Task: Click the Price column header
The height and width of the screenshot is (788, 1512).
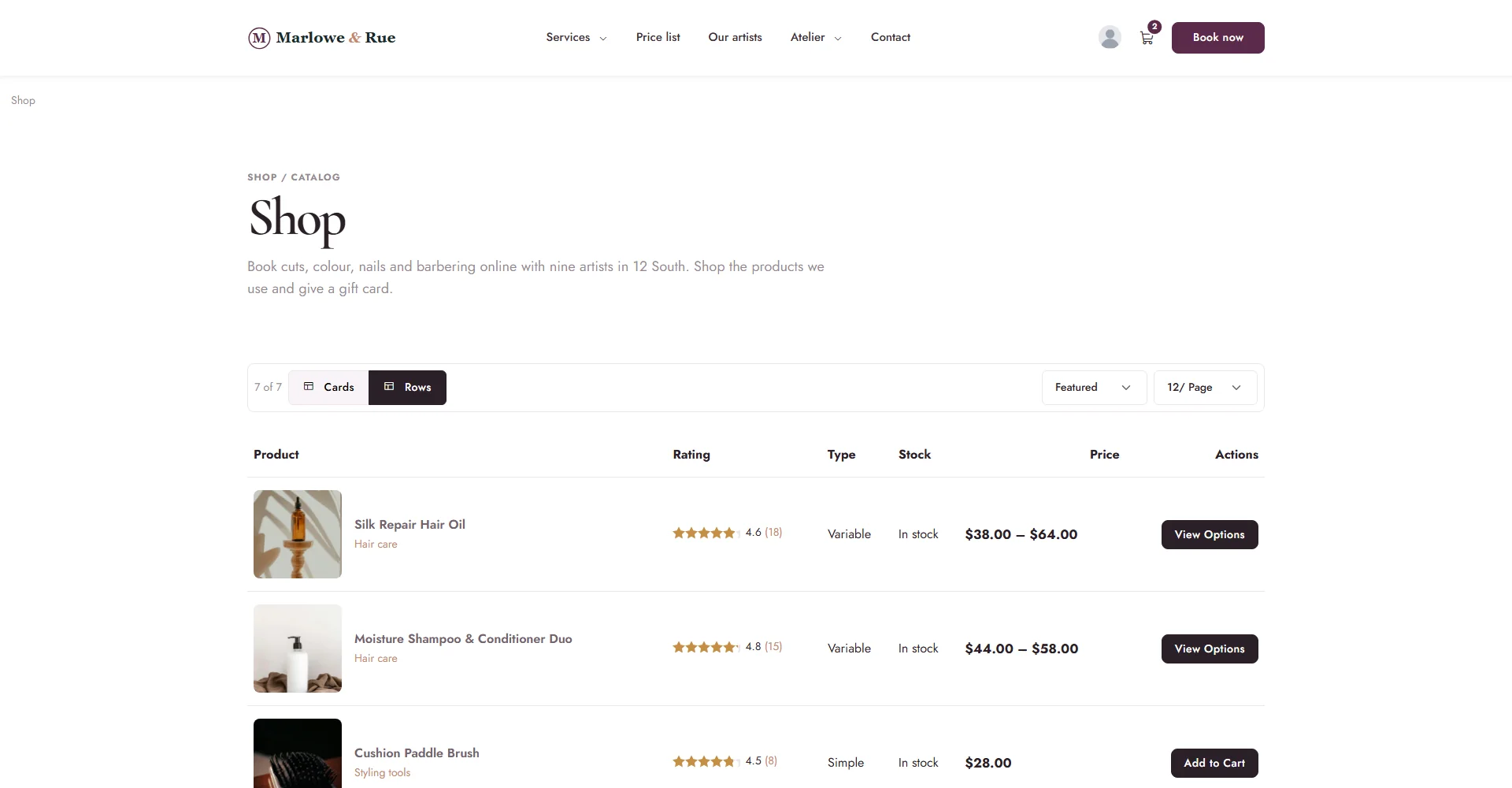Action: tap(1104, 455)
